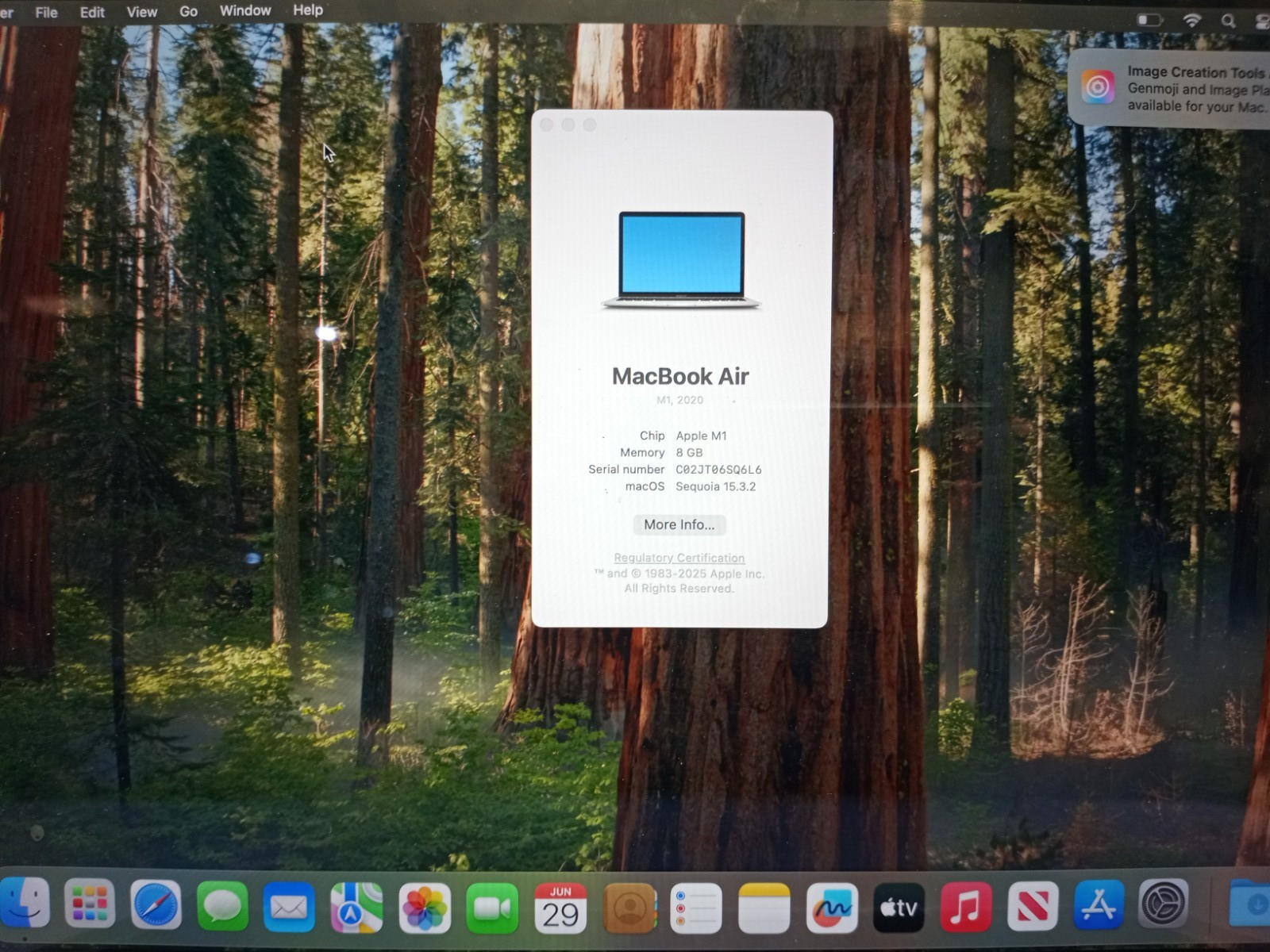Open the News app in Dock

[1033, 905]
